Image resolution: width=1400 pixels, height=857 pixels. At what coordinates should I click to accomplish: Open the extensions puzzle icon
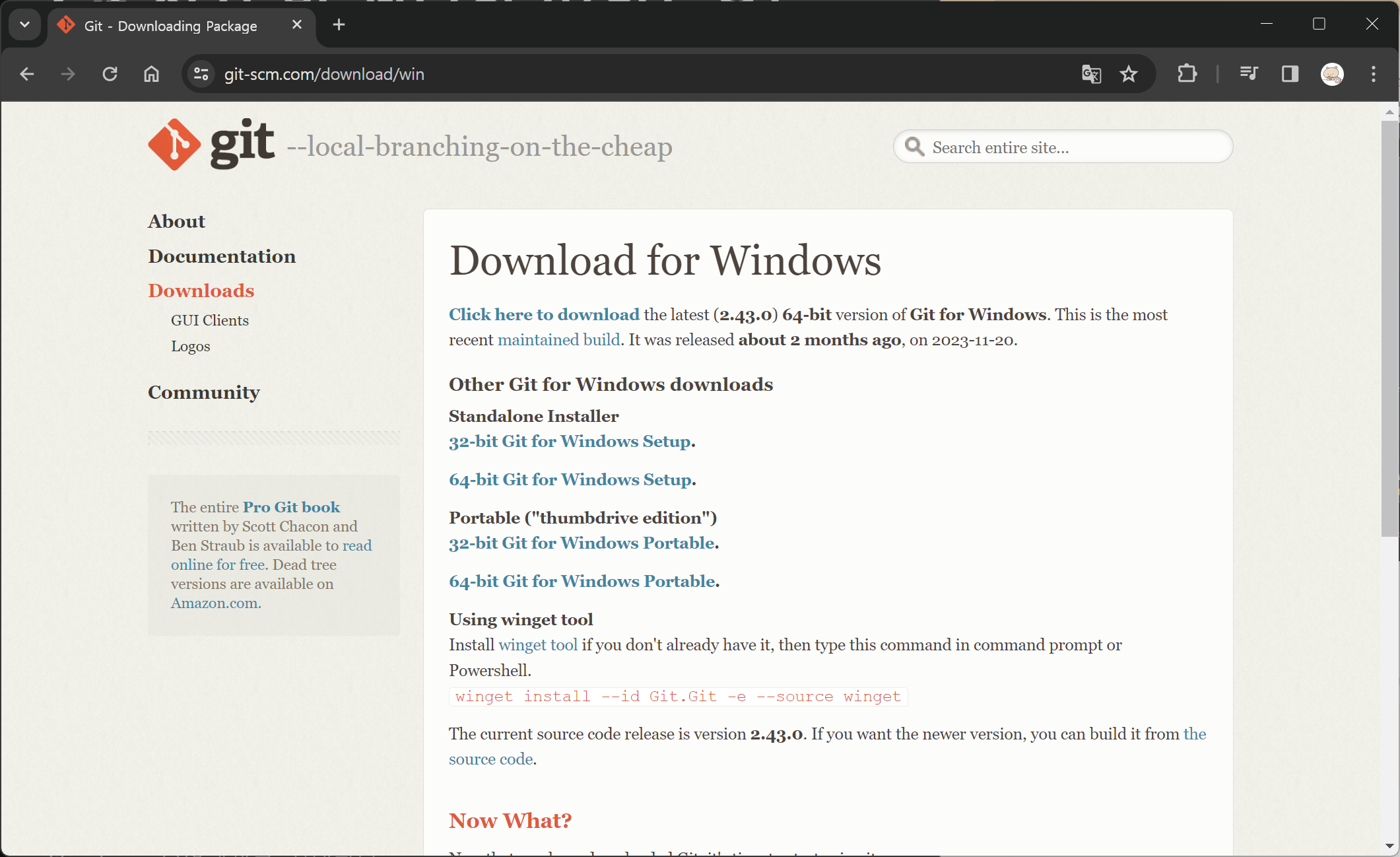(x=1187, y=74)
